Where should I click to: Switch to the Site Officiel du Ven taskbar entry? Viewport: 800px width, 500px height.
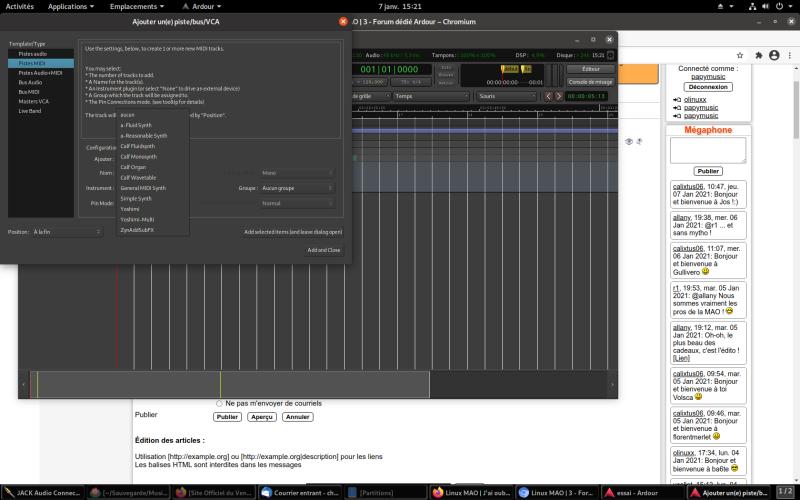click(214, 493)
